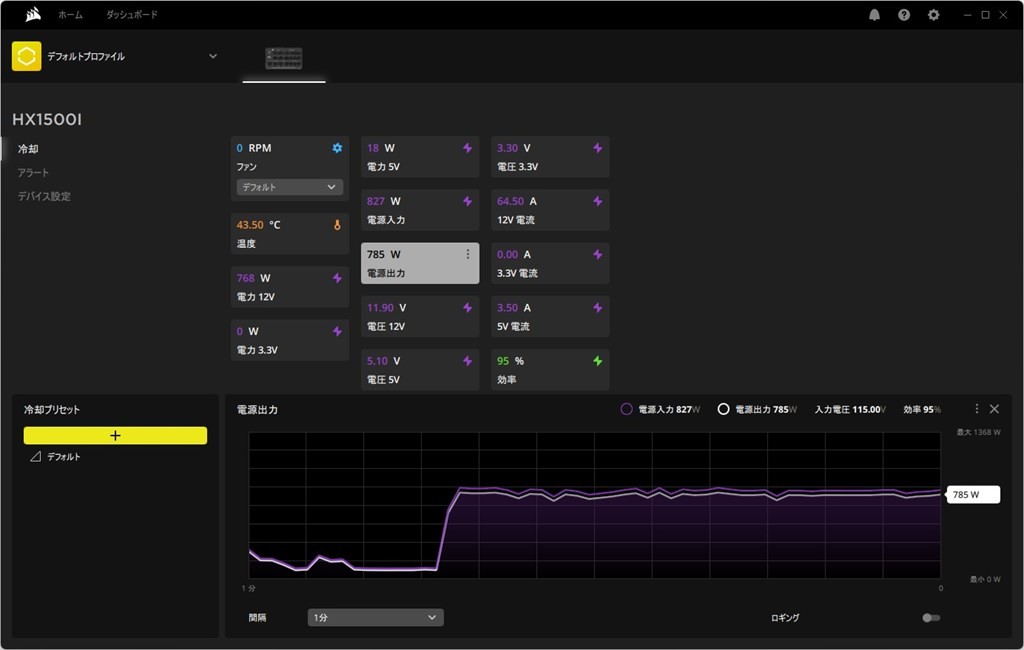Open the settings gear in title bar
This screenshot has width=1024, height=650.
click(934, 15)
